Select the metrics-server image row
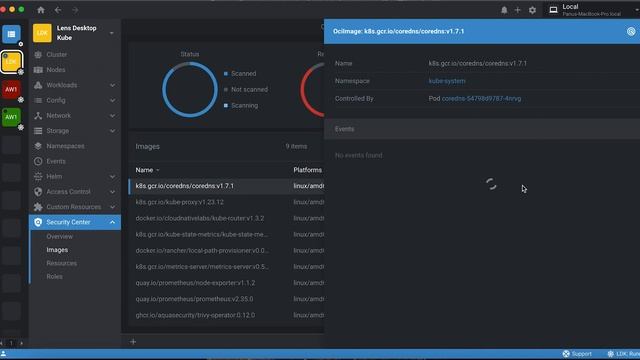The height and width of the screenshot is (360, 640). click(x=226, y=267)
